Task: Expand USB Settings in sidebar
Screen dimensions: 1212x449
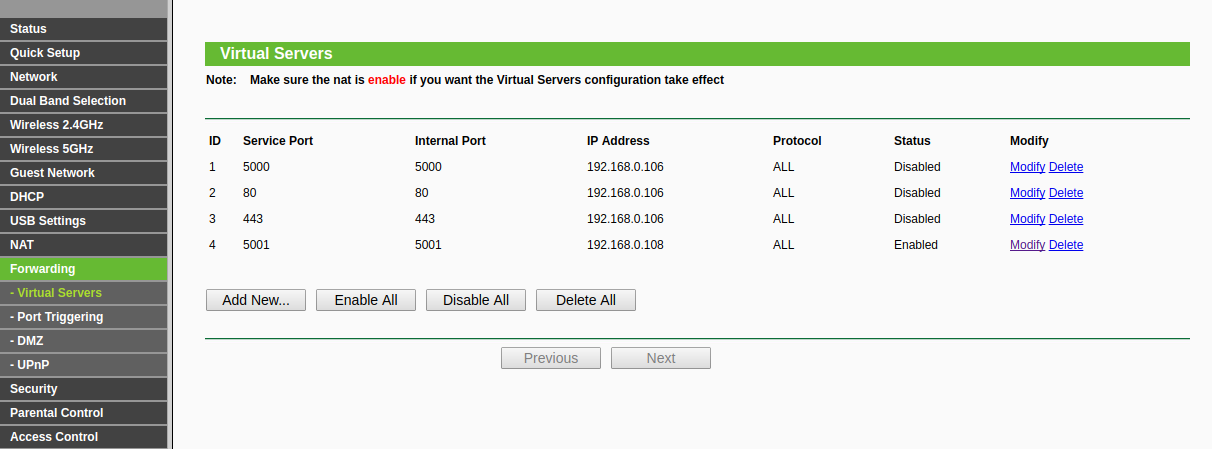Action: tap(84, 221)
